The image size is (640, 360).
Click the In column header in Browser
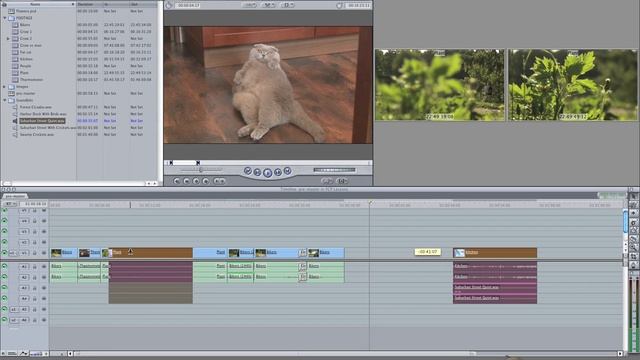[x=116, y=4]
